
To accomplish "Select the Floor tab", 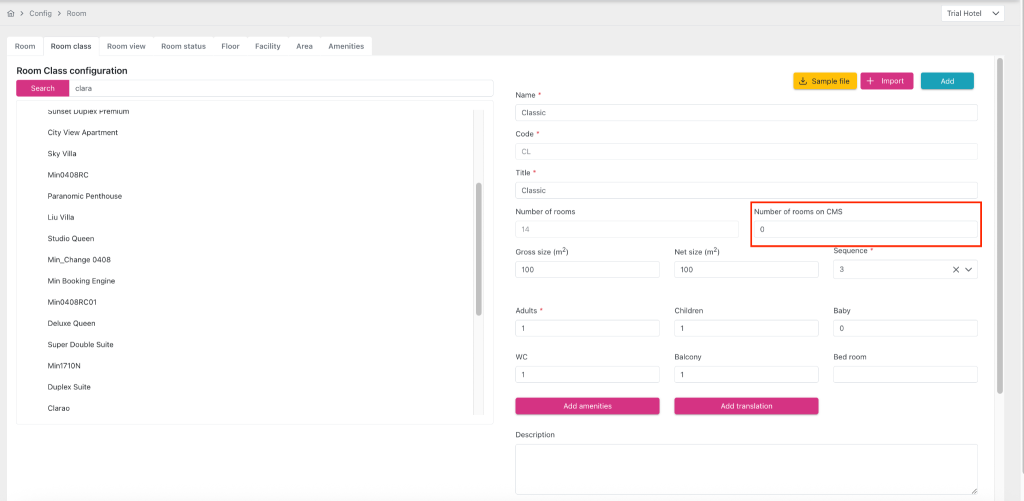I will click(230, 46).
